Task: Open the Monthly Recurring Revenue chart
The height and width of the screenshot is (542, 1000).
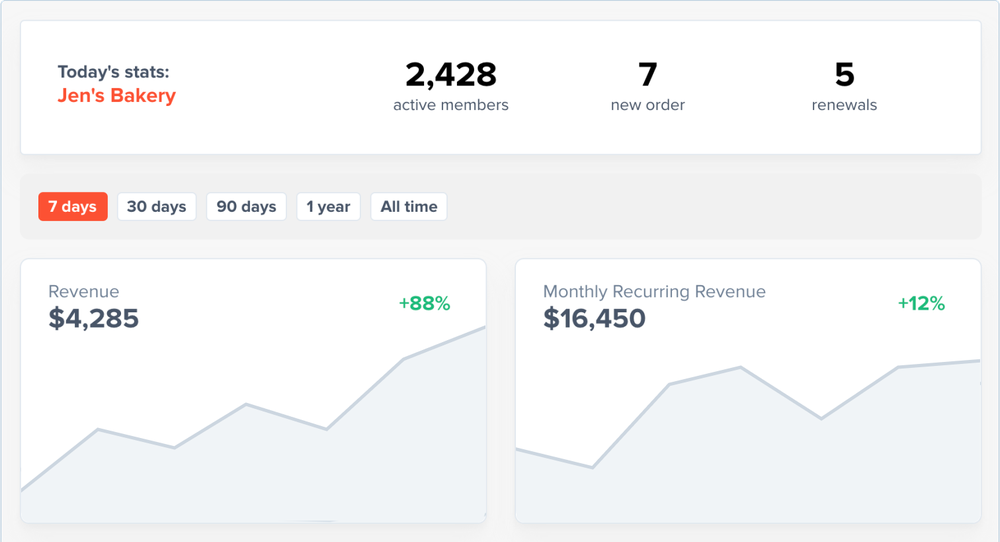Action: [x=748, y=440]
